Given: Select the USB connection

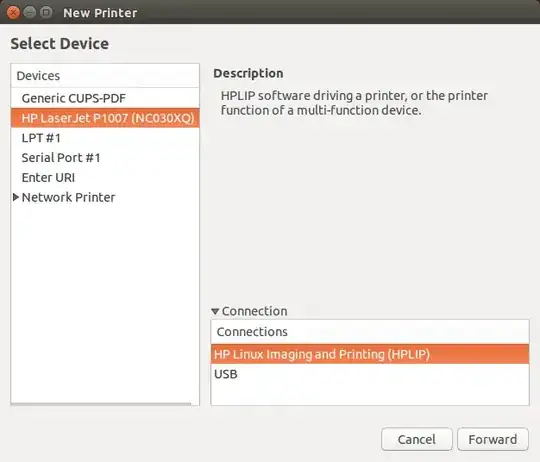Looking at the screenshot, I should [x=370, y=374].
